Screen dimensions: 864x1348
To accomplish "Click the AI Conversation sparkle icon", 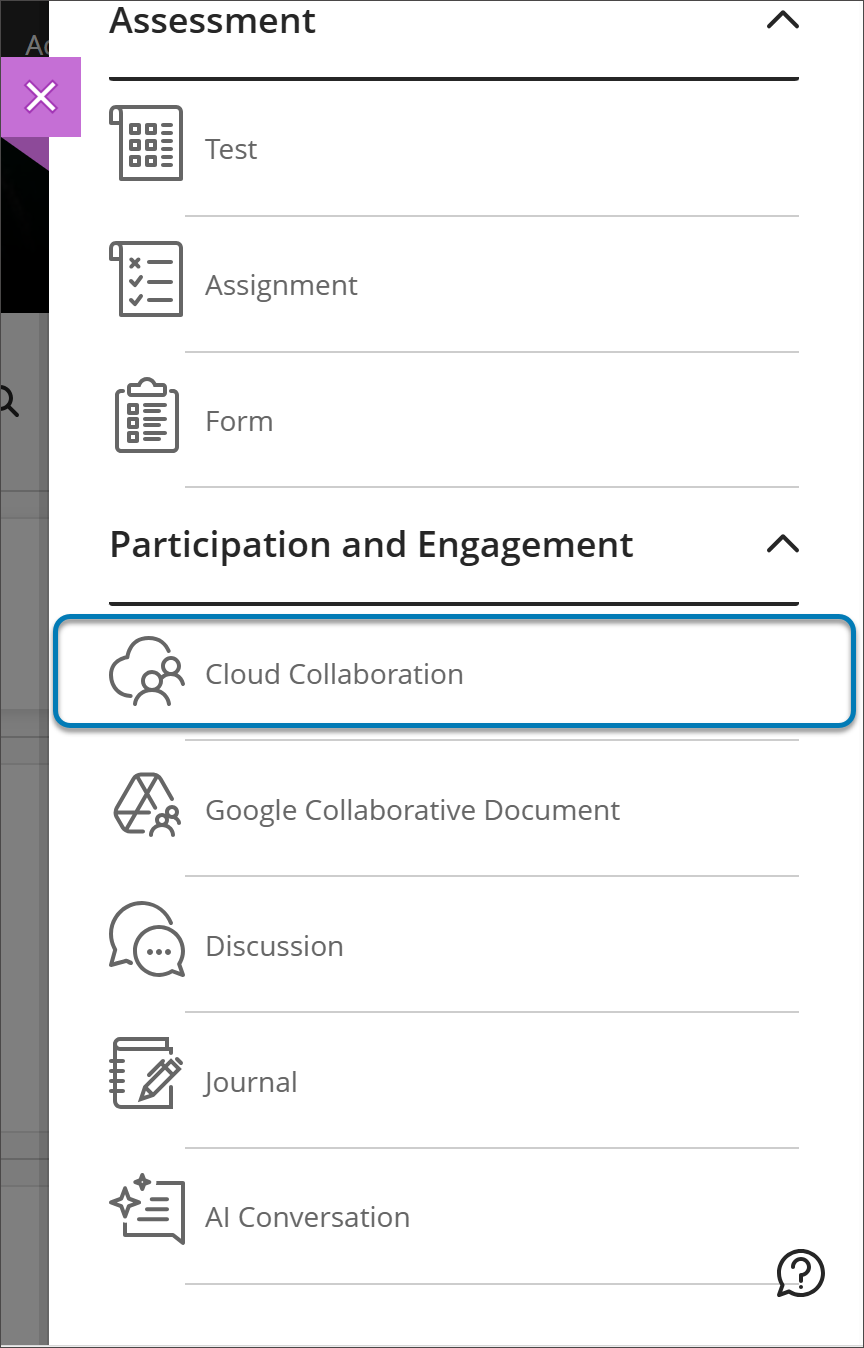I will (x=146, y=1213).
